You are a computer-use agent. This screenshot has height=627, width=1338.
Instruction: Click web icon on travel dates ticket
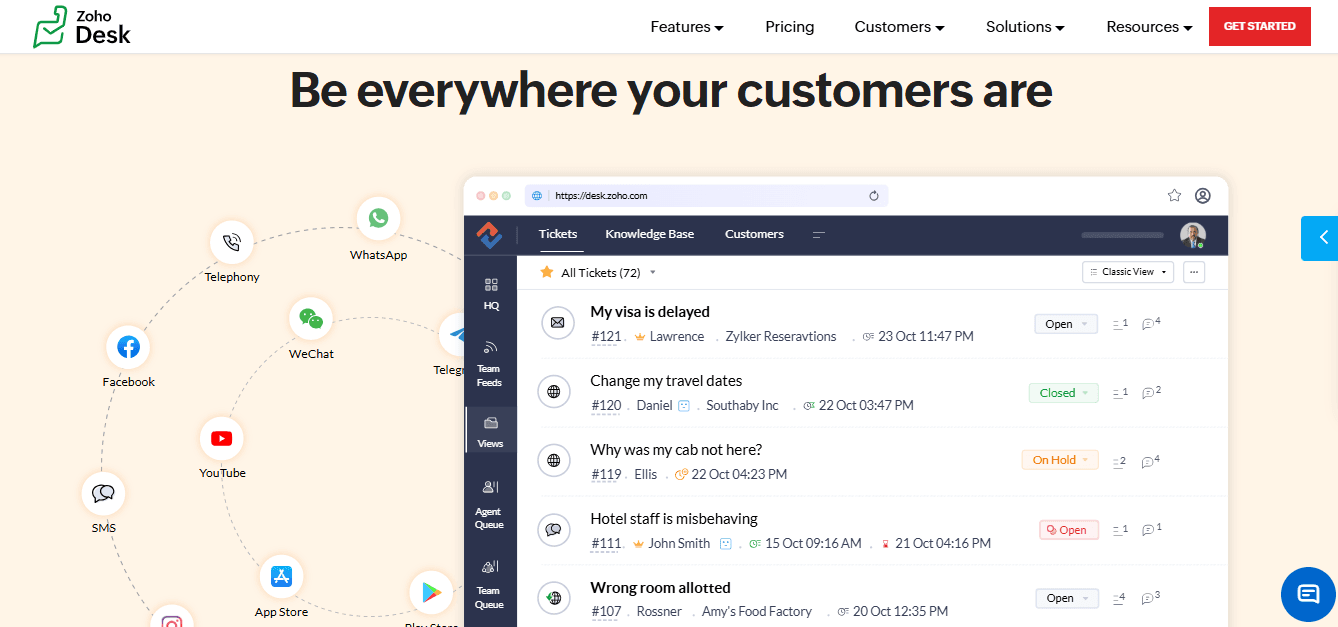pyautogui.click(x=554, y=392)
